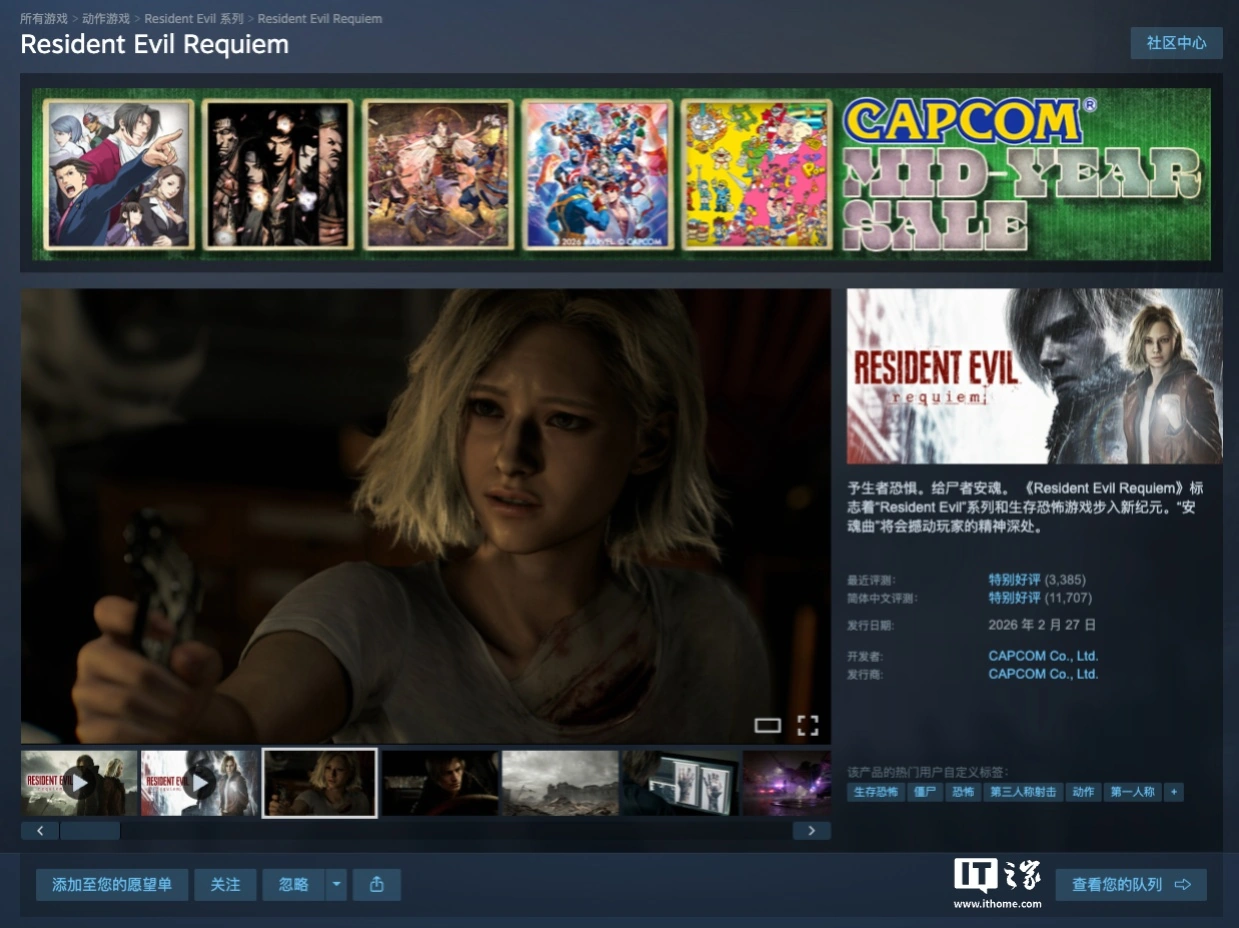
Task: Click the main screenshot of blonde woman
Action: tap(426, 516)
